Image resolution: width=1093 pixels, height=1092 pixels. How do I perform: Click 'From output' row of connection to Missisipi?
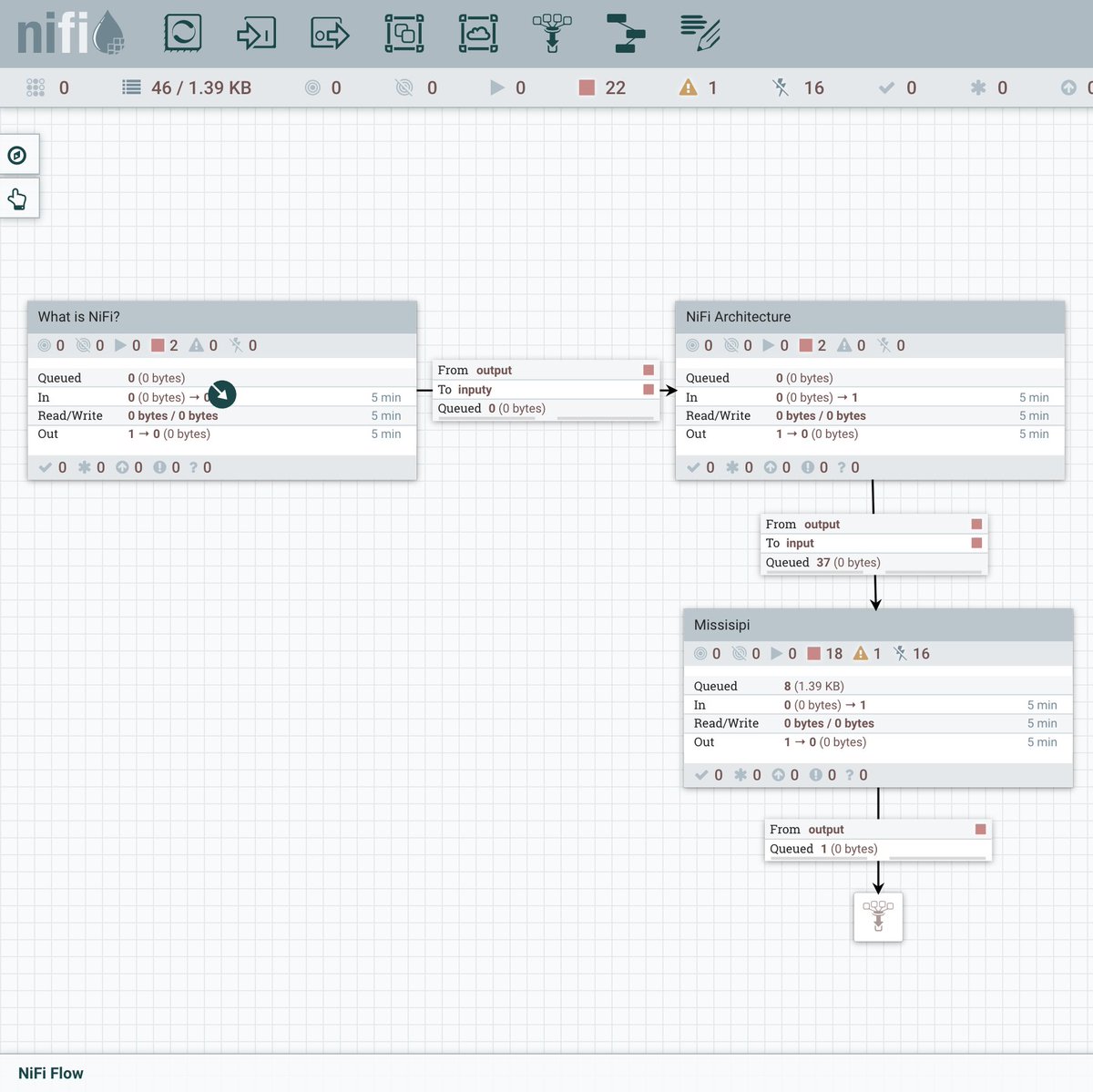tap(873, 524)
